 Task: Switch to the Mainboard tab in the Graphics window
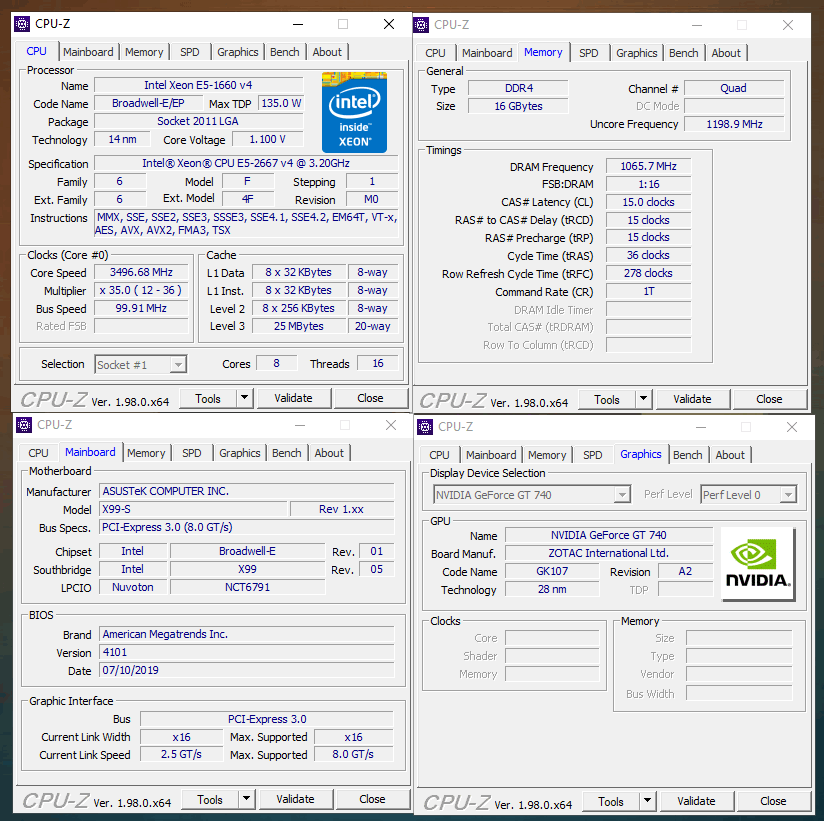[491, 455]
